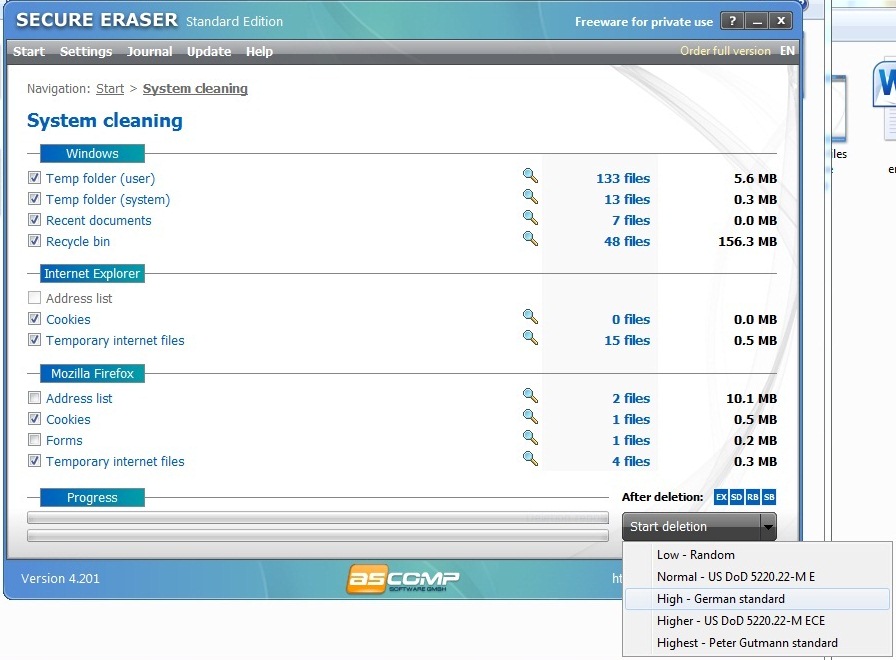Image resolution: width=896 pixels, height=660 pixels.
Task: Click magnifier beside Internet Explorer Cookies
Action: [530, 317]
